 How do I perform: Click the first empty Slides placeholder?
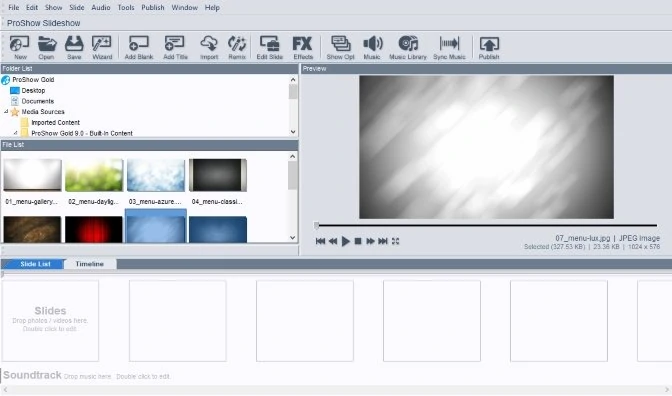(x=50, y=321)
